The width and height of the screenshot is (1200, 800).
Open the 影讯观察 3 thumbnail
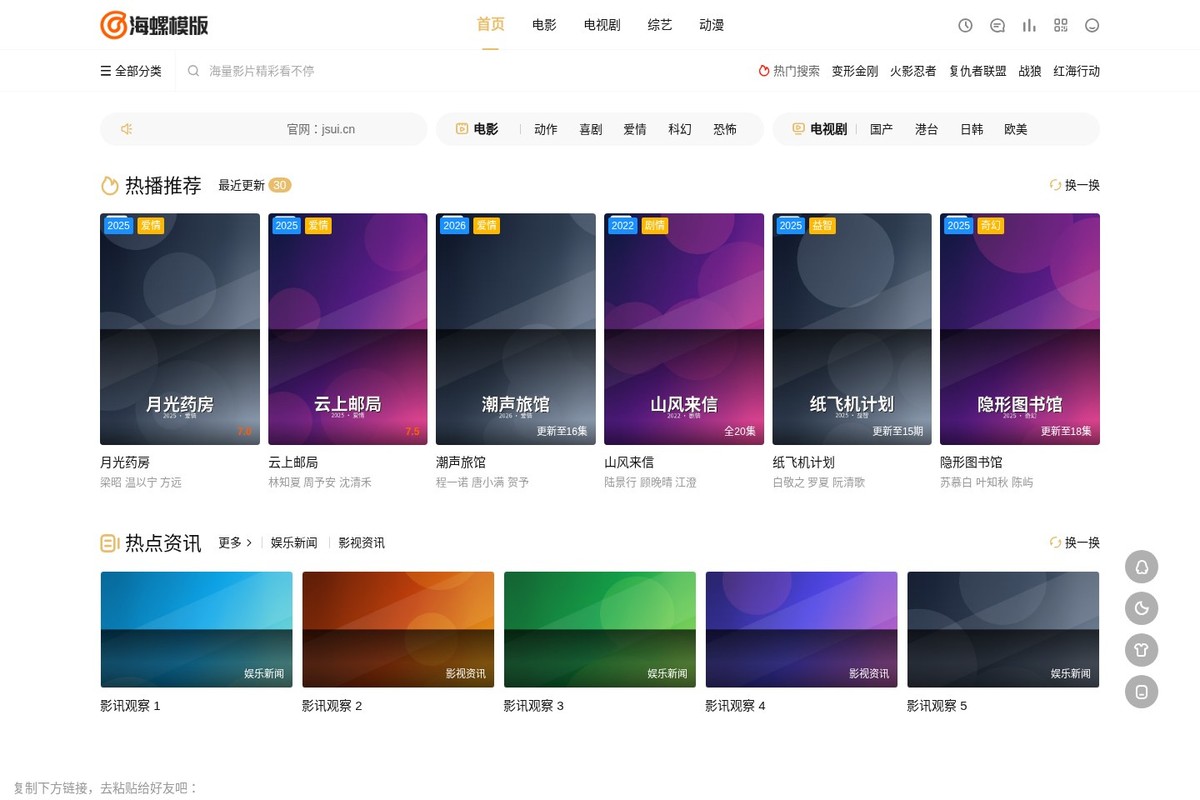point(600,629)
